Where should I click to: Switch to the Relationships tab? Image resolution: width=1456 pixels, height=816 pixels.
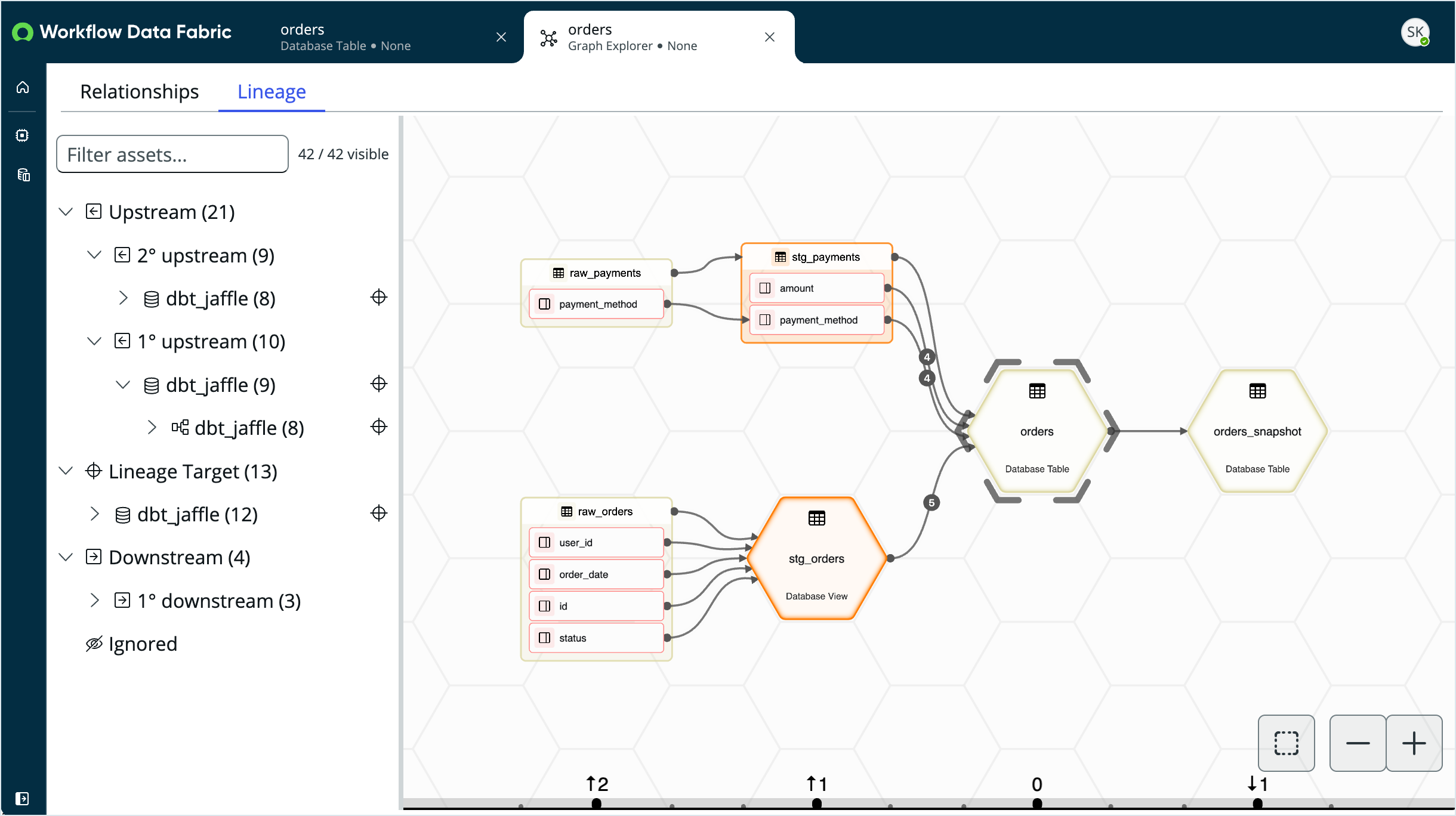pyautogui.click(x=139, y=92)
